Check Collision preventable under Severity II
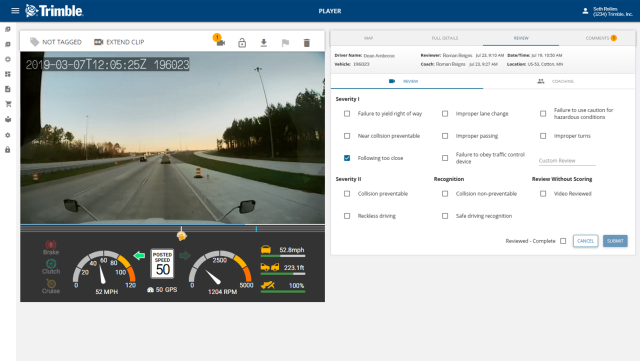This screenshot has height=361, width=640. coord(347,194)
